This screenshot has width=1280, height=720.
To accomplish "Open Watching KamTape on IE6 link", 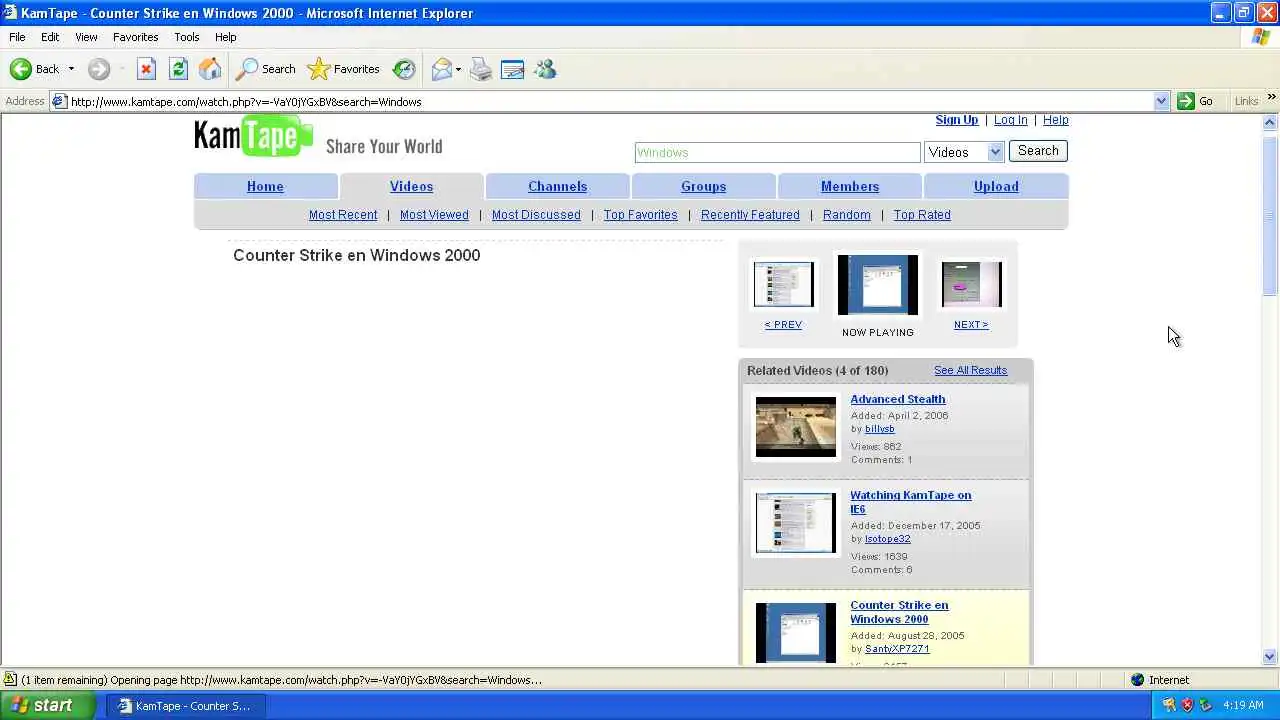I will (910, 502).
